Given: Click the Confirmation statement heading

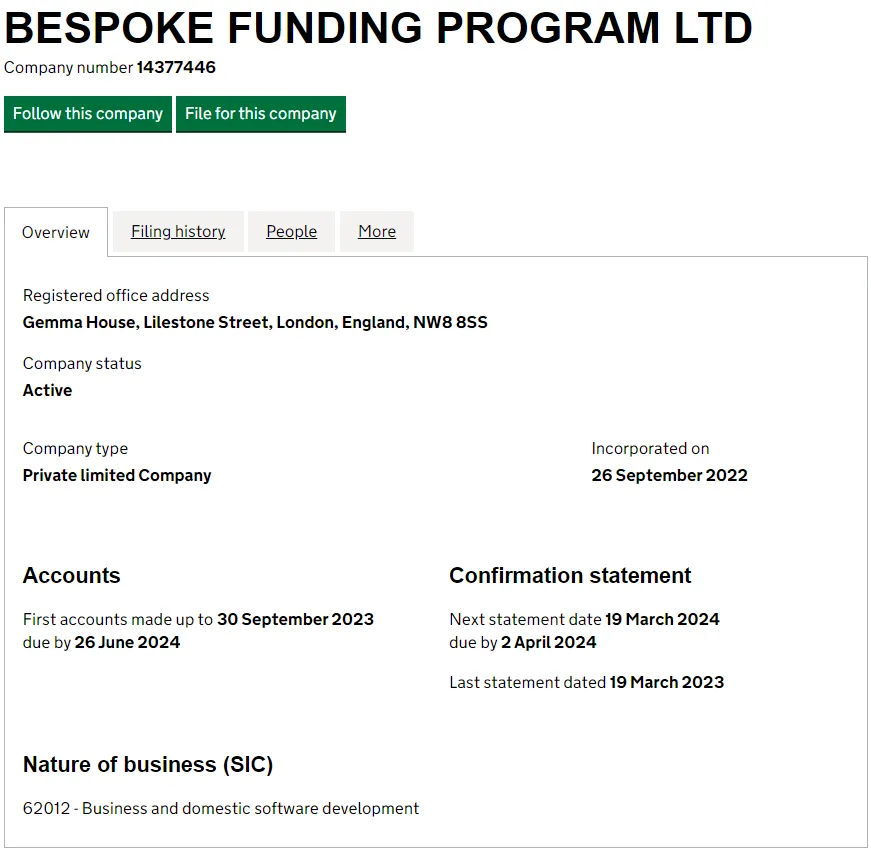Looking at the screenshot, I should click(570, 576).
